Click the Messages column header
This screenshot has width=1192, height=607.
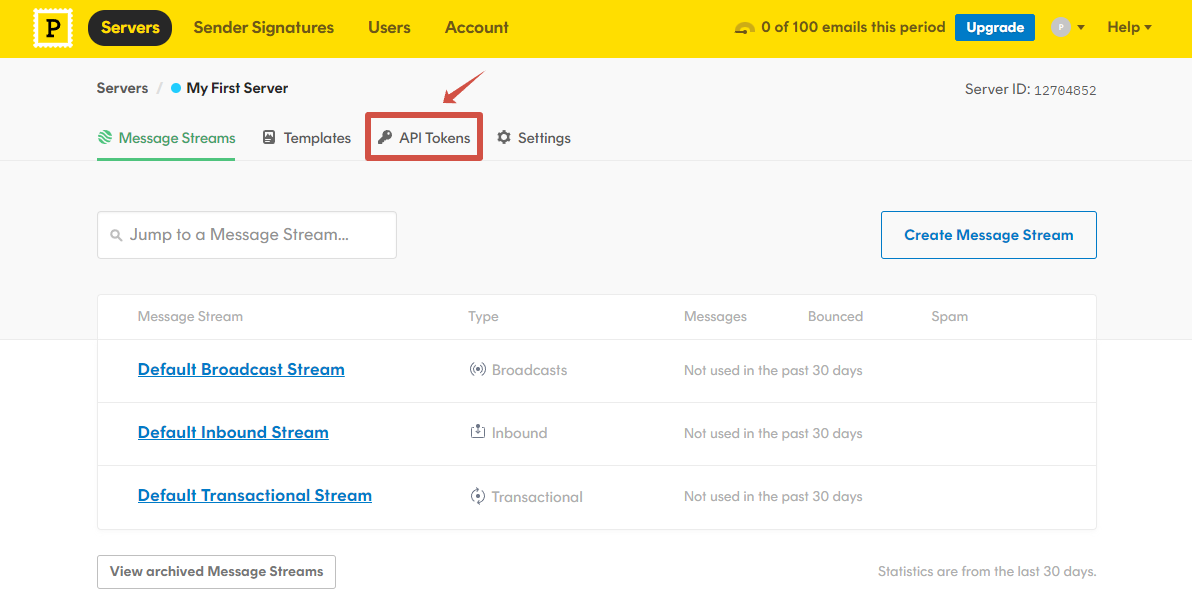click(x=715, y=316)
